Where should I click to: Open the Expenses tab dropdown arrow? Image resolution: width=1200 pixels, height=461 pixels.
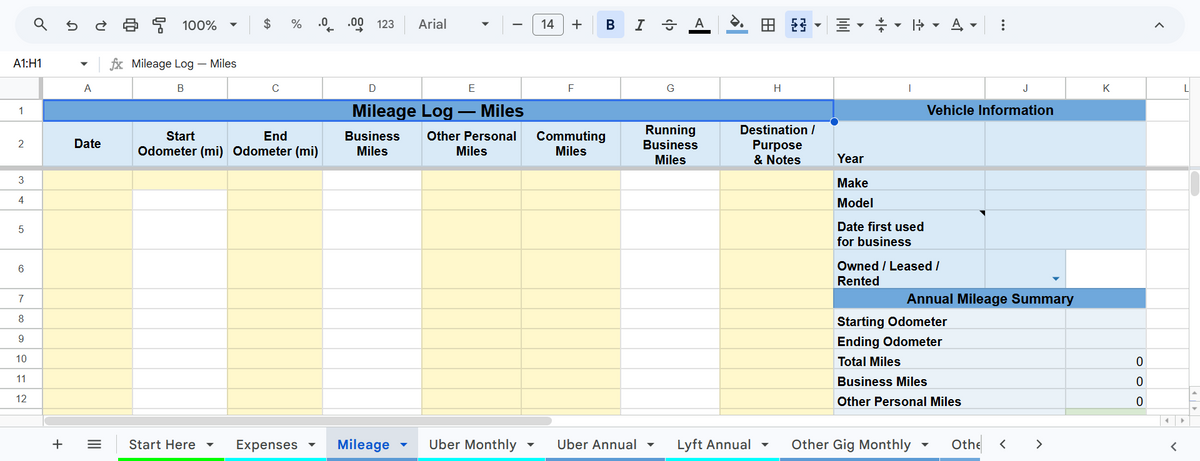pyautogui.click(x=311, y=445)
